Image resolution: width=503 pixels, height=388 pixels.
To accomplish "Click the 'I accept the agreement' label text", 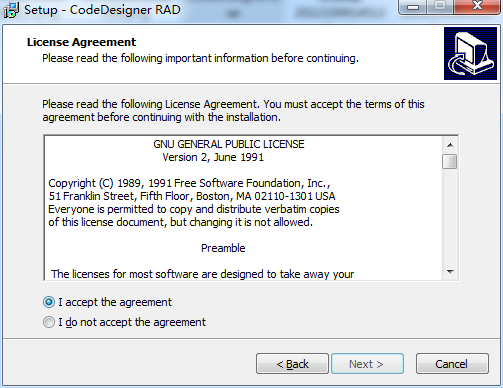I will point(115,302).
